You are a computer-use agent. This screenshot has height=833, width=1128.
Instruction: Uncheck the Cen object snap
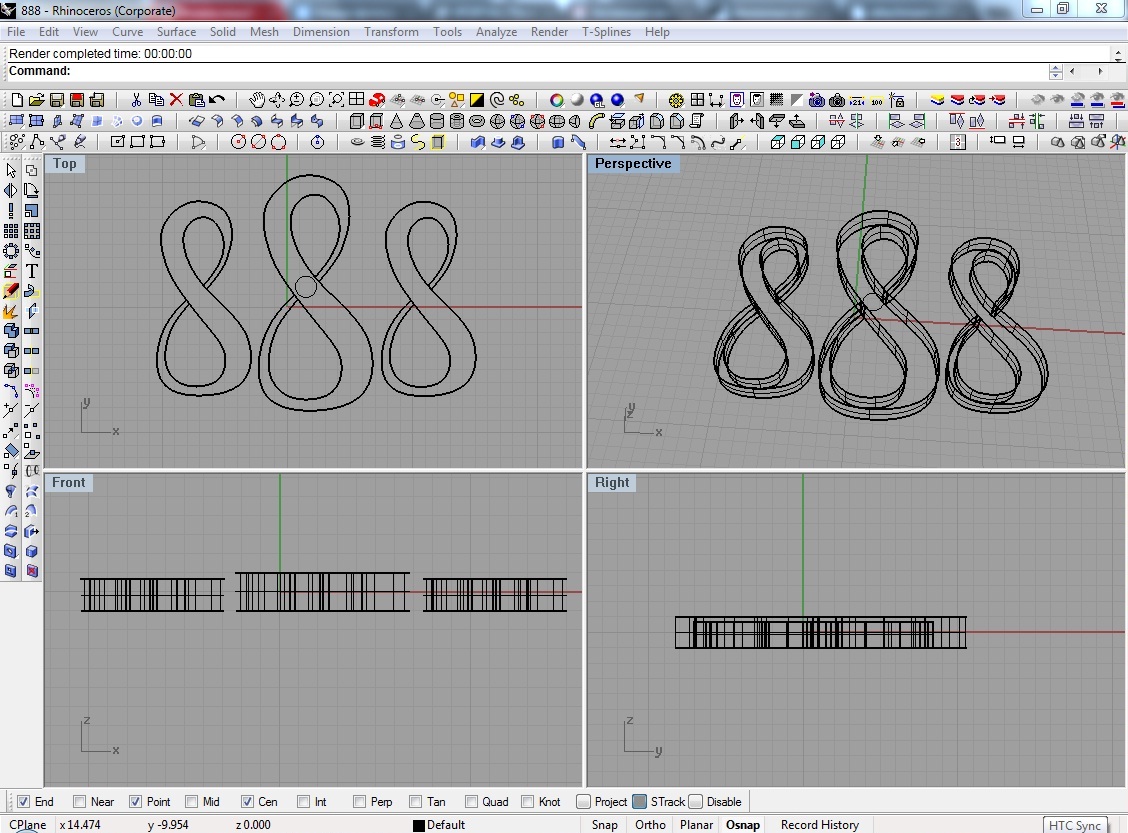[247, 802]
